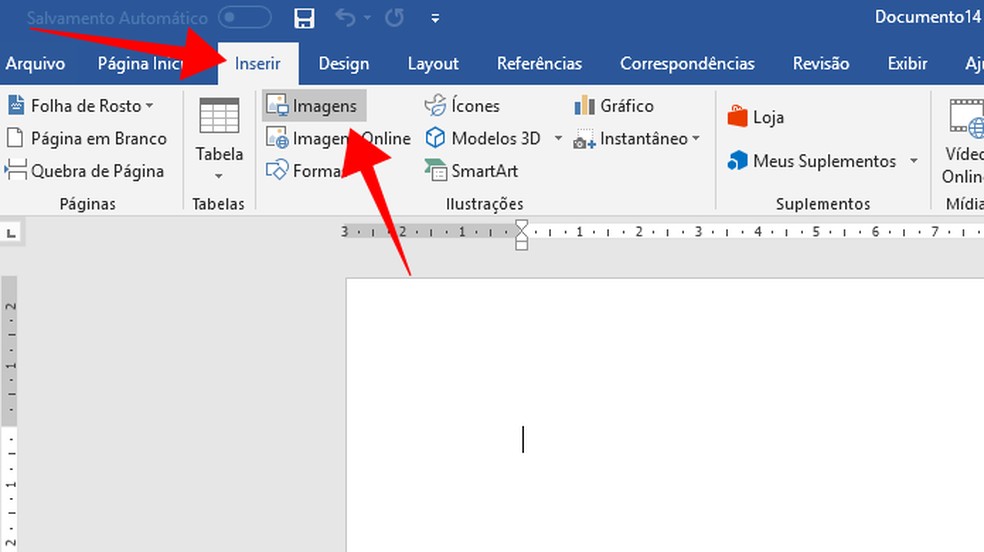Click the Quebra de Página icon
This screenshot has width=984, height=552.
(x=16, y=170)
